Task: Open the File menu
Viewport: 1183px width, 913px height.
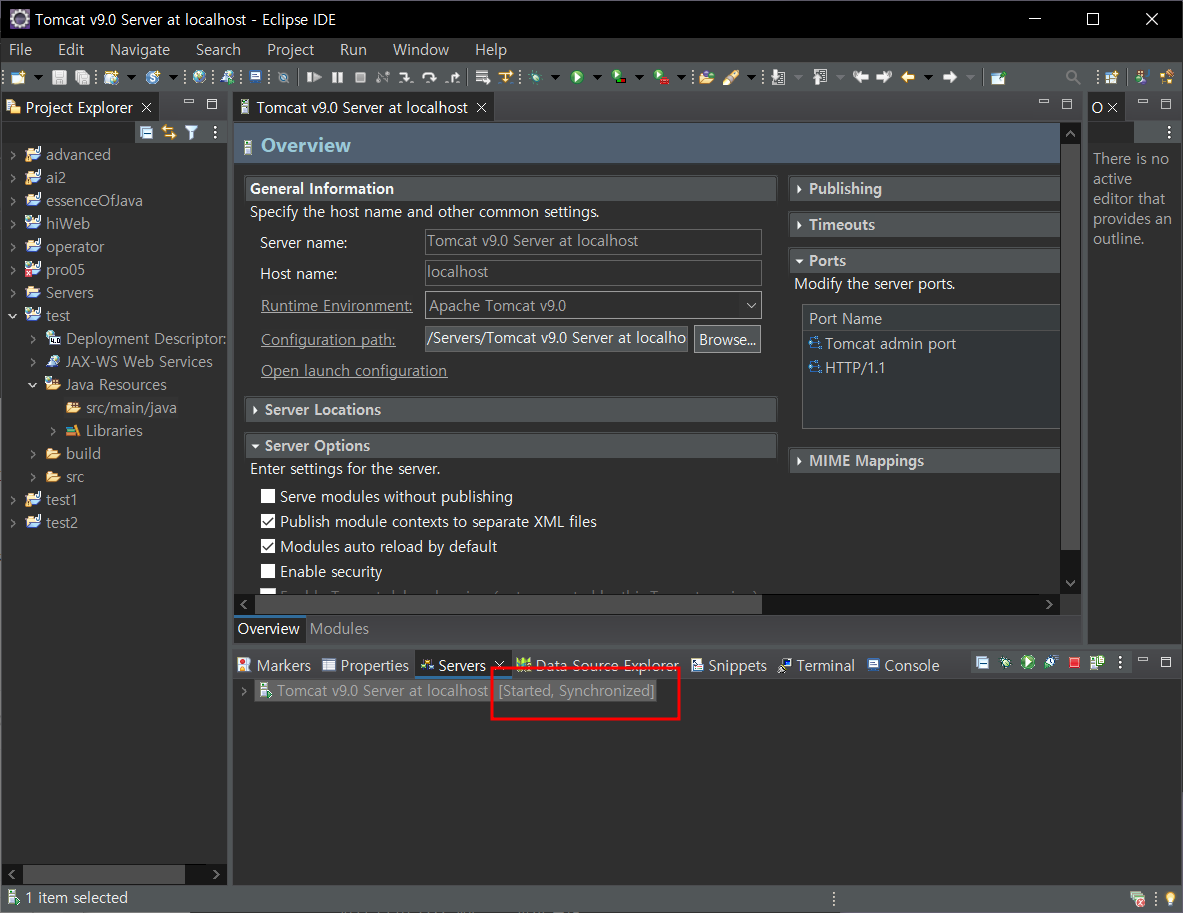Action: point(20,50)
